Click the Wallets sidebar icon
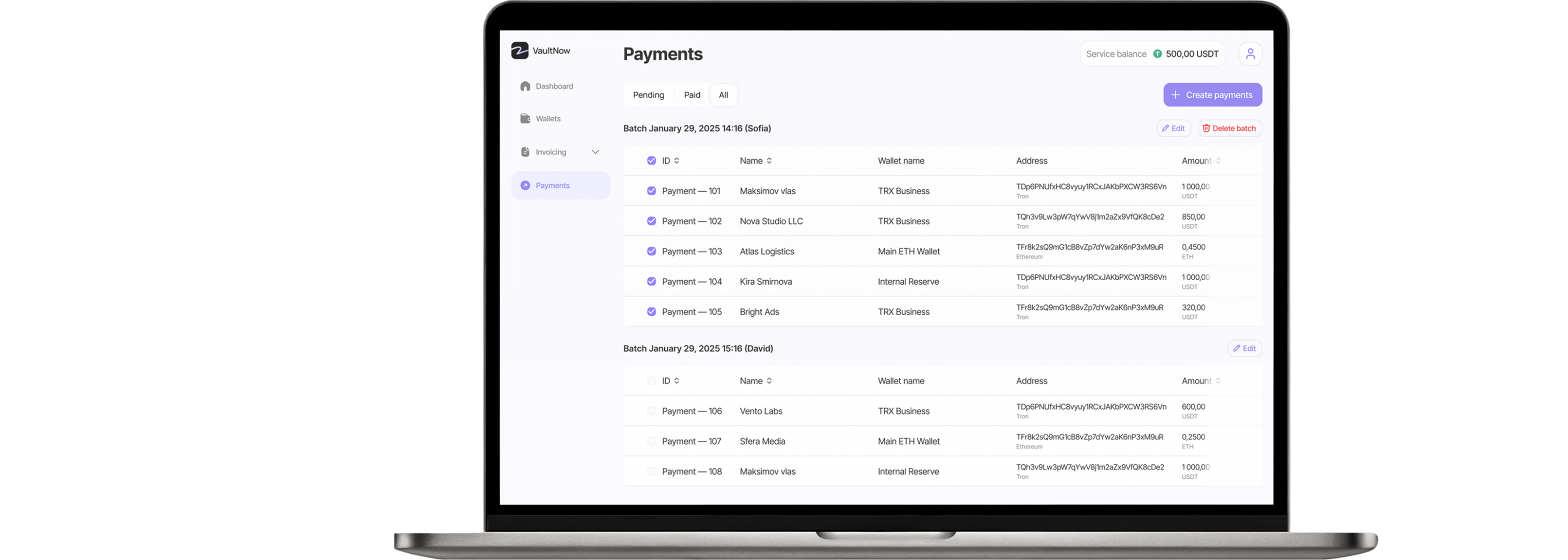 (525, 118)
